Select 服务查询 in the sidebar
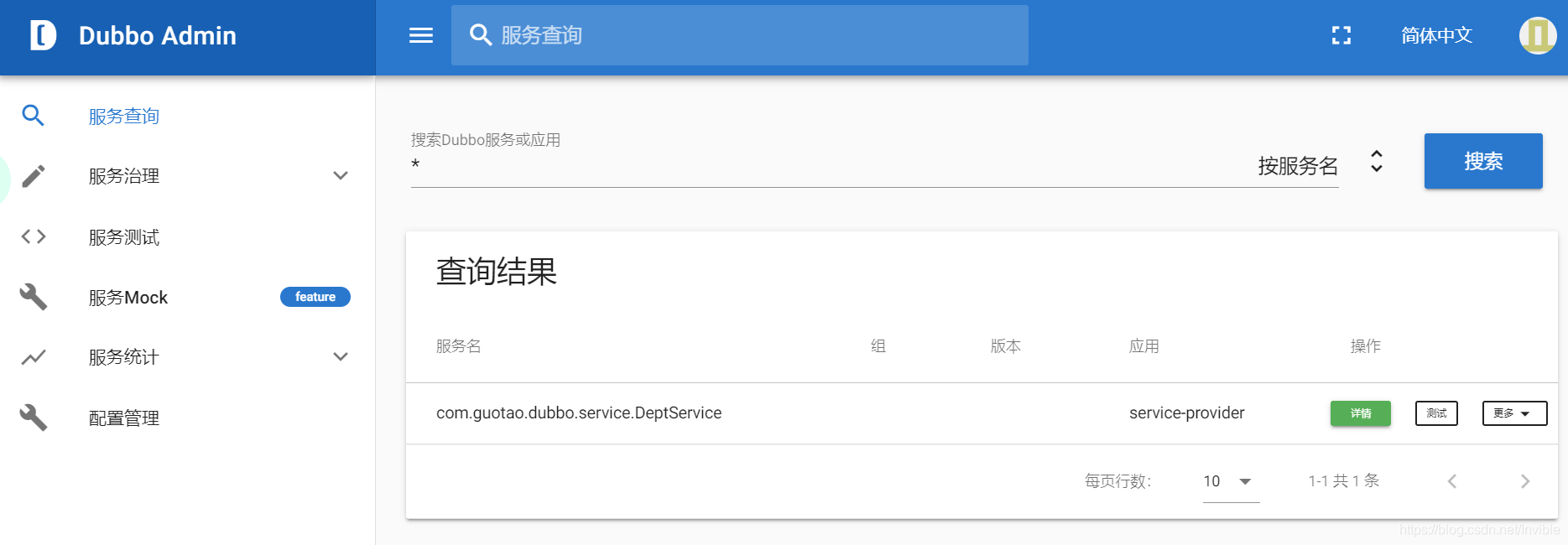The height and width of the screenshot is (545, 1568). coord(124,116)
